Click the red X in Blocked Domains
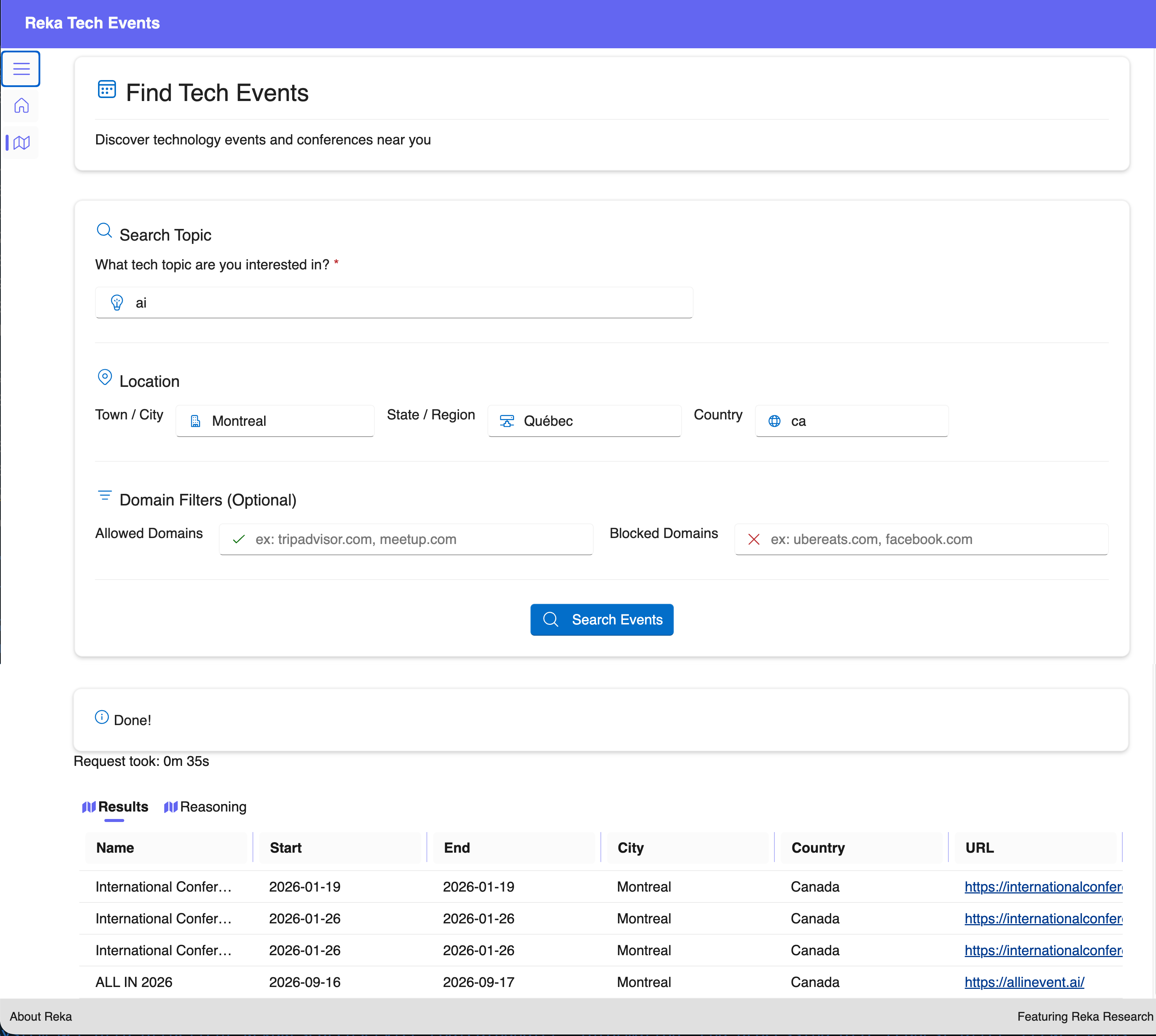Screen dimensions: 1156x1036 (753, 539)
